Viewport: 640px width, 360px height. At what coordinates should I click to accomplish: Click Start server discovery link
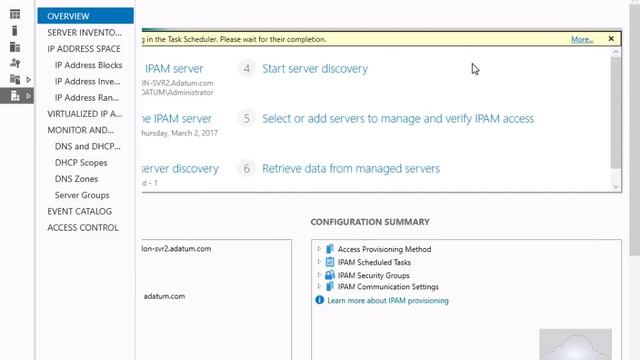tap(315, 69)
